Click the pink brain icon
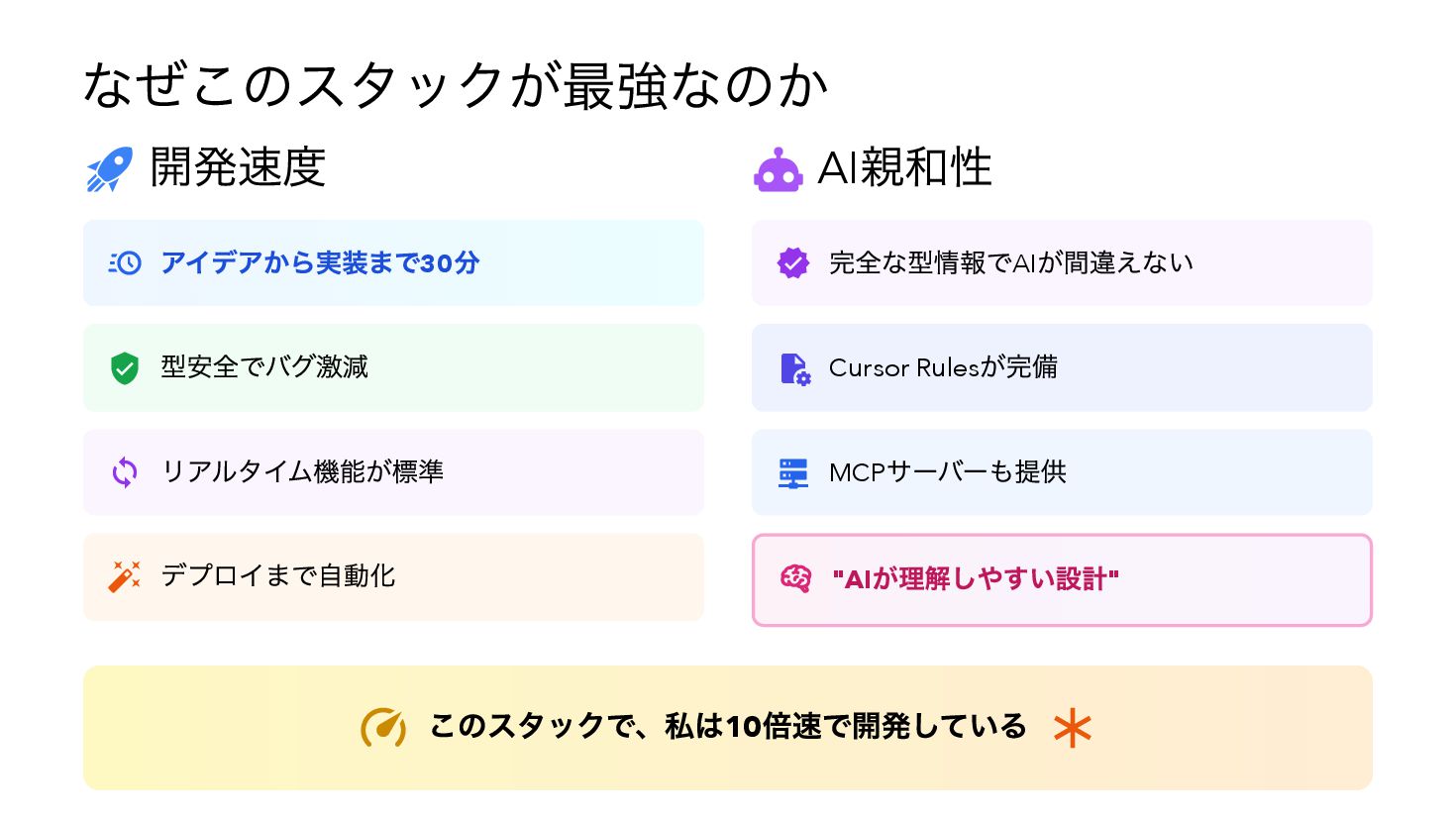This screenshot has height=820, width=1456. pos(795,579)
